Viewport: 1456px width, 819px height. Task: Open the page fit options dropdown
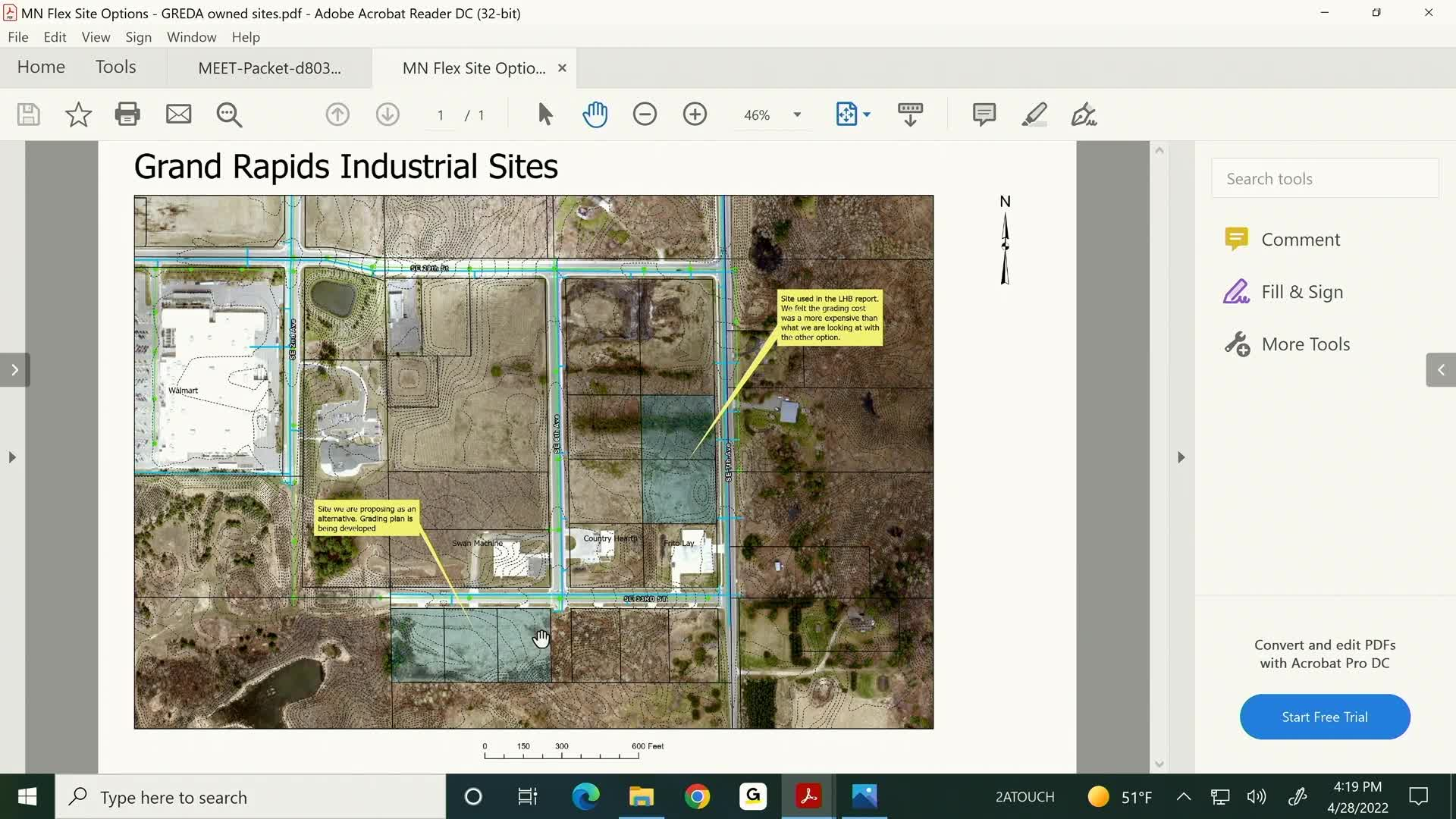pos(853,115)
